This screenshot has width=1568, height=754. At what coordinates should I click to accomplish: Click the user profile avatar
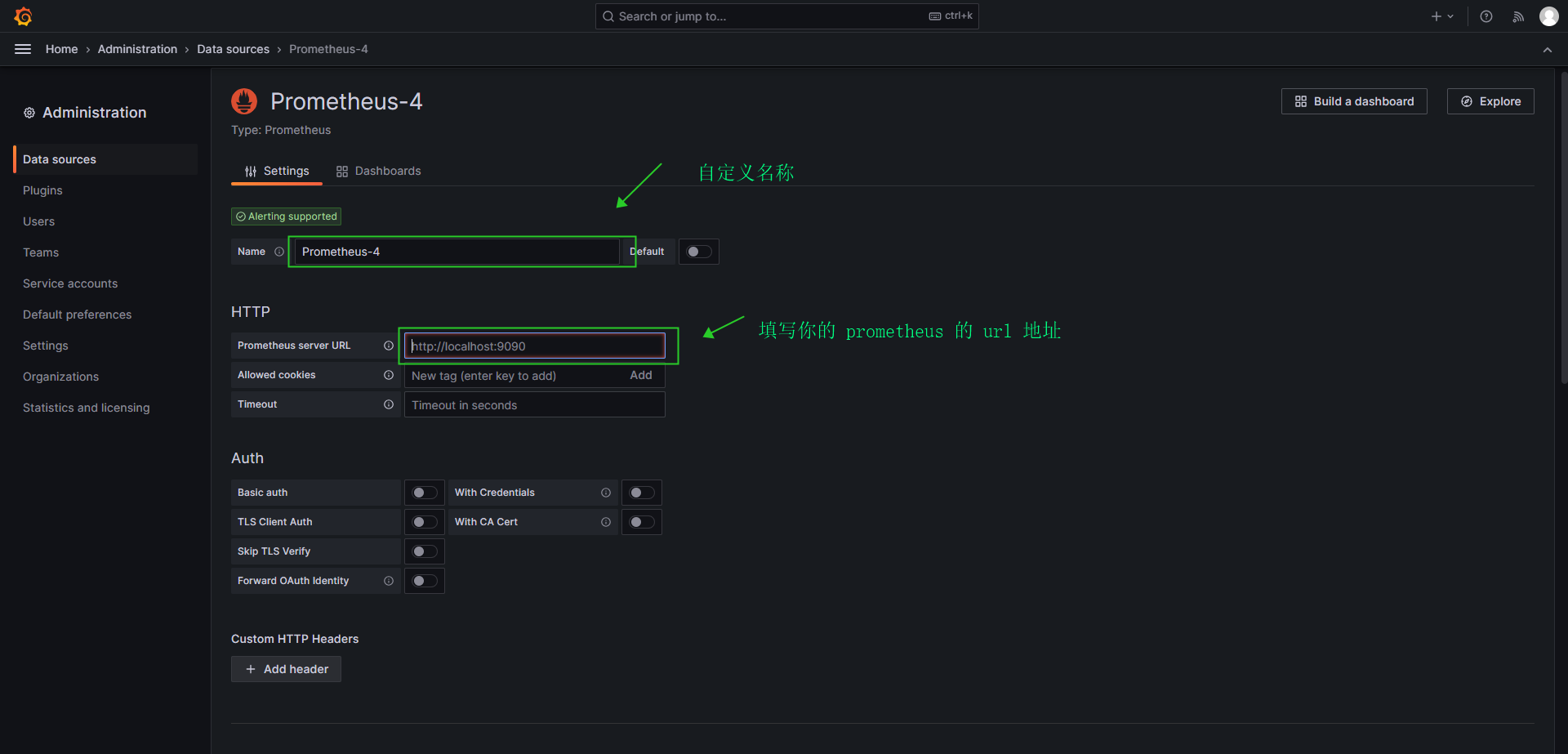tap(1548, 16)
